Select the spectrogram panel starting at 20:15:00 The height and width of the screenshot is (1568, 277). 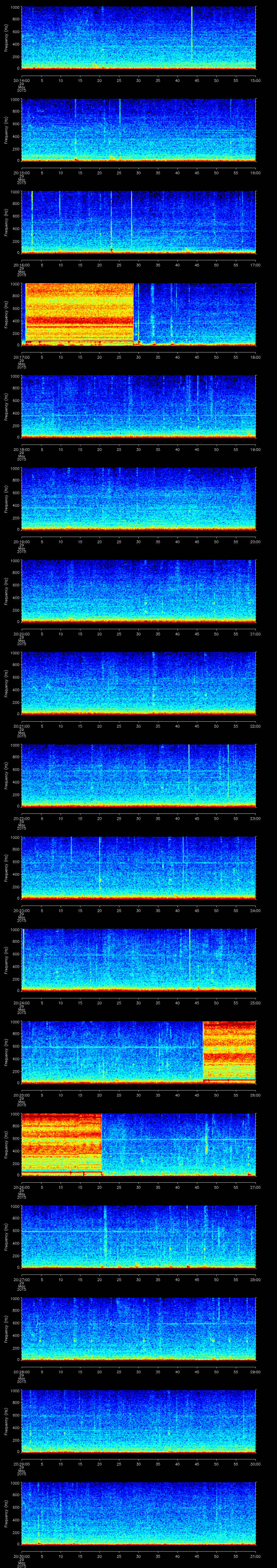tap(139, 130)
